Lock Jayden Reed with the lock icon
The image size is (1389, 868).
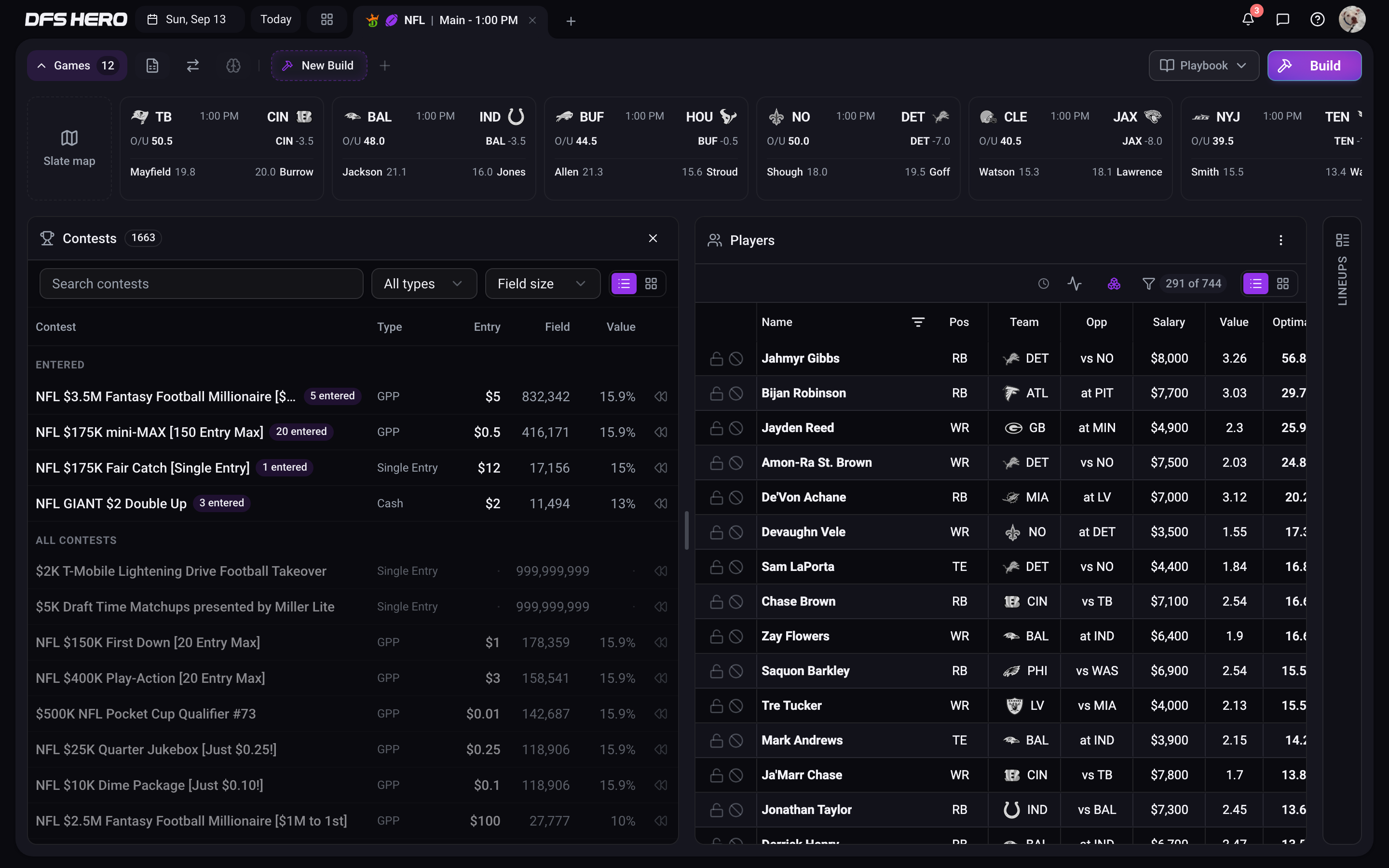[716, 428]
